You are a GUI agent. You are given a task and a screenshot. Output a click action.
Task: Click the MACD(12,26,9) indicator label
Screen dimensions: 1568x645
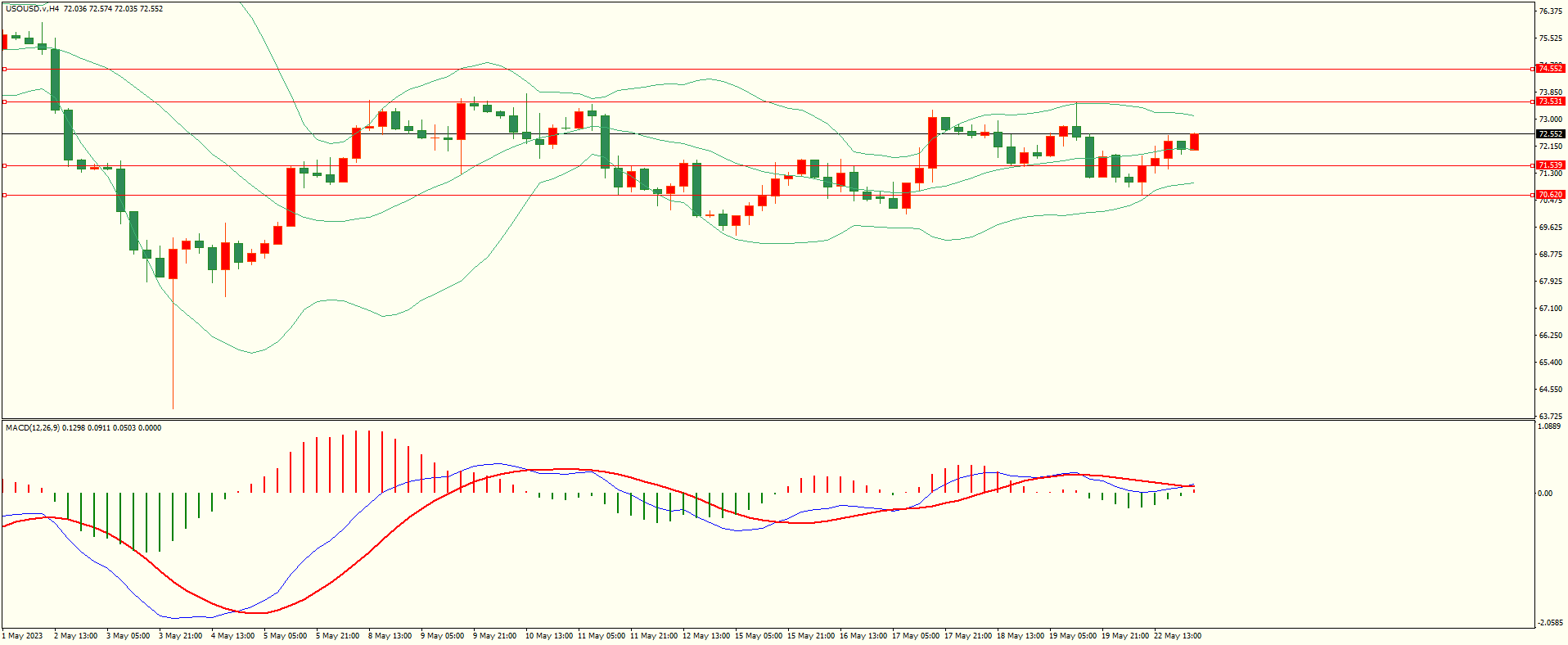point(33,428)
